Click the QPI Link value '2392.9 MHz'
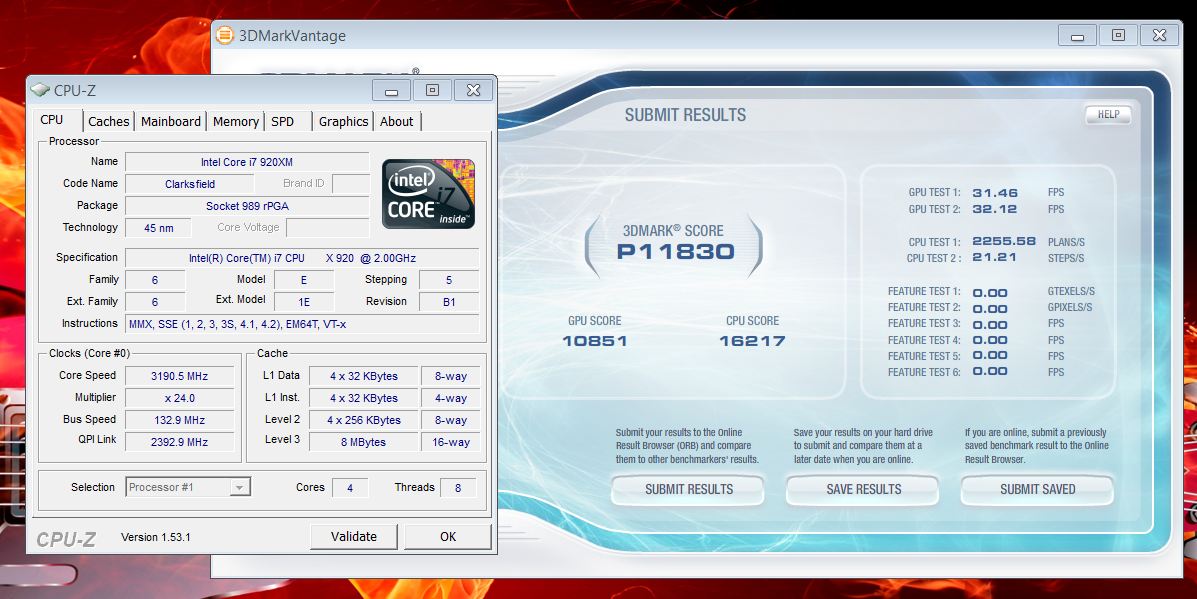This screenshot has width=1197, height=599. point(179,442)
